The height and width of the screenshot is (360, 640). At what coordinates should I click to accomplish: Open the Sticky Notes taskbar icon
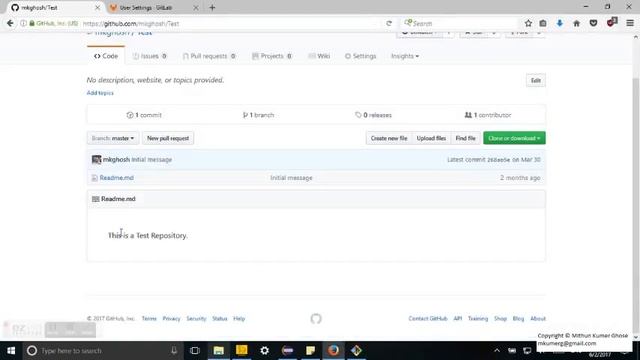311,351
